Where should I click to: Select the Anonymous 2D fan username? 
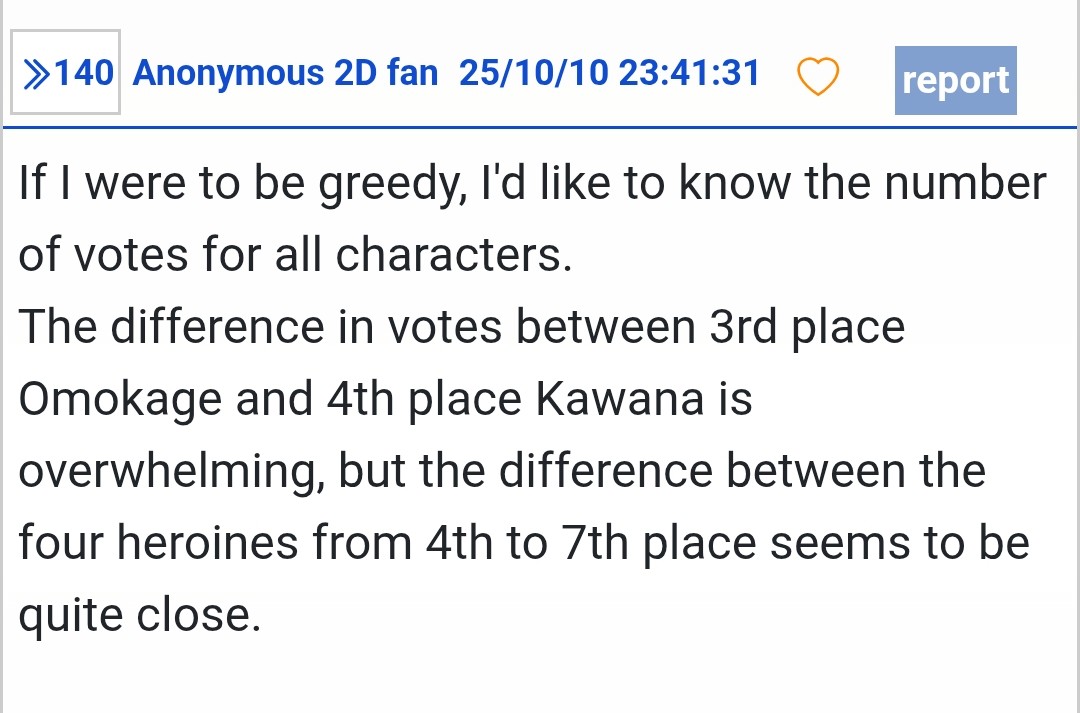(285, 72)
